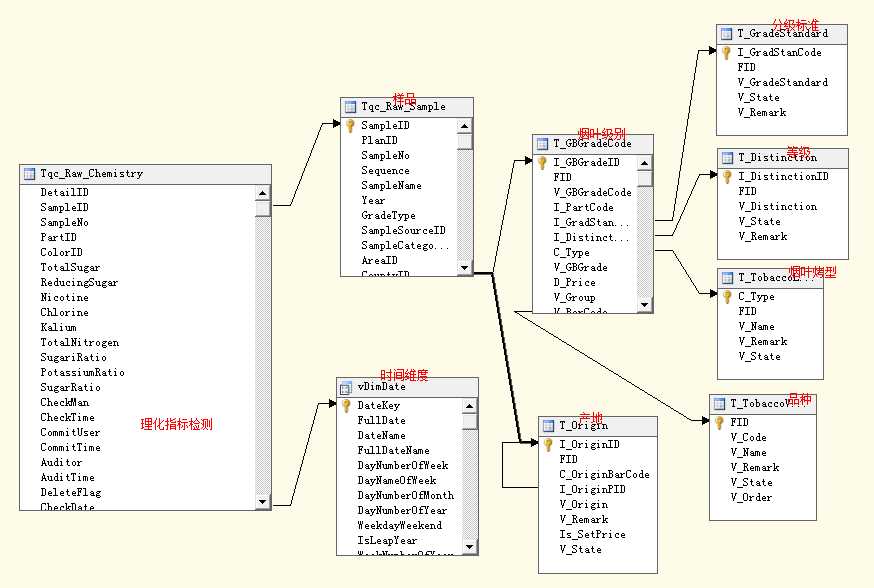Select the T_Origin table title bar
This screenshot has height=588, width=874.
[x=598, y=426]
